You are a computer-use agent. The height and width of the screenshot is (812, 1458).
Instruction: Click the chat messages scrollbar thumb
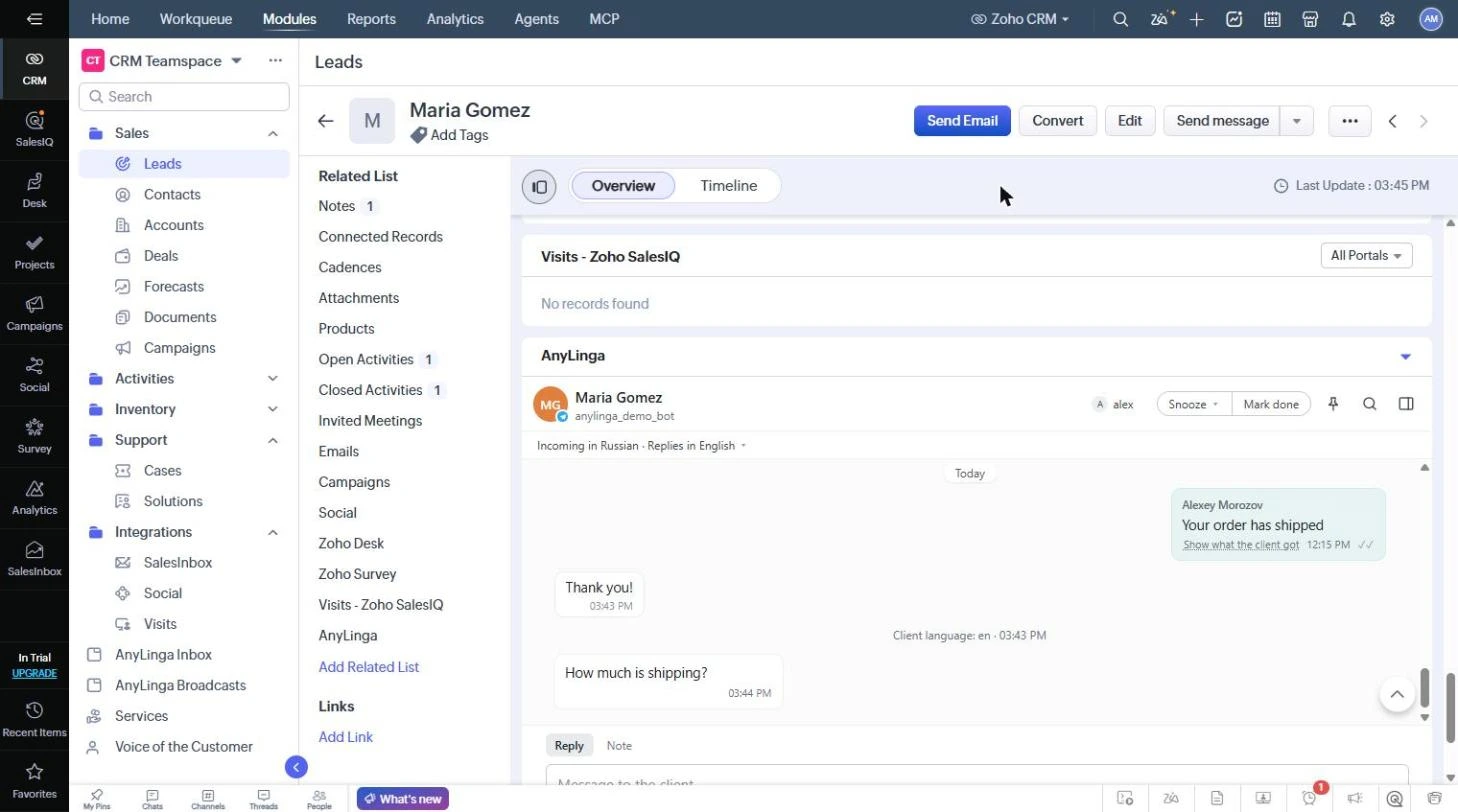pyautogui.click(x=1424, y=688)
